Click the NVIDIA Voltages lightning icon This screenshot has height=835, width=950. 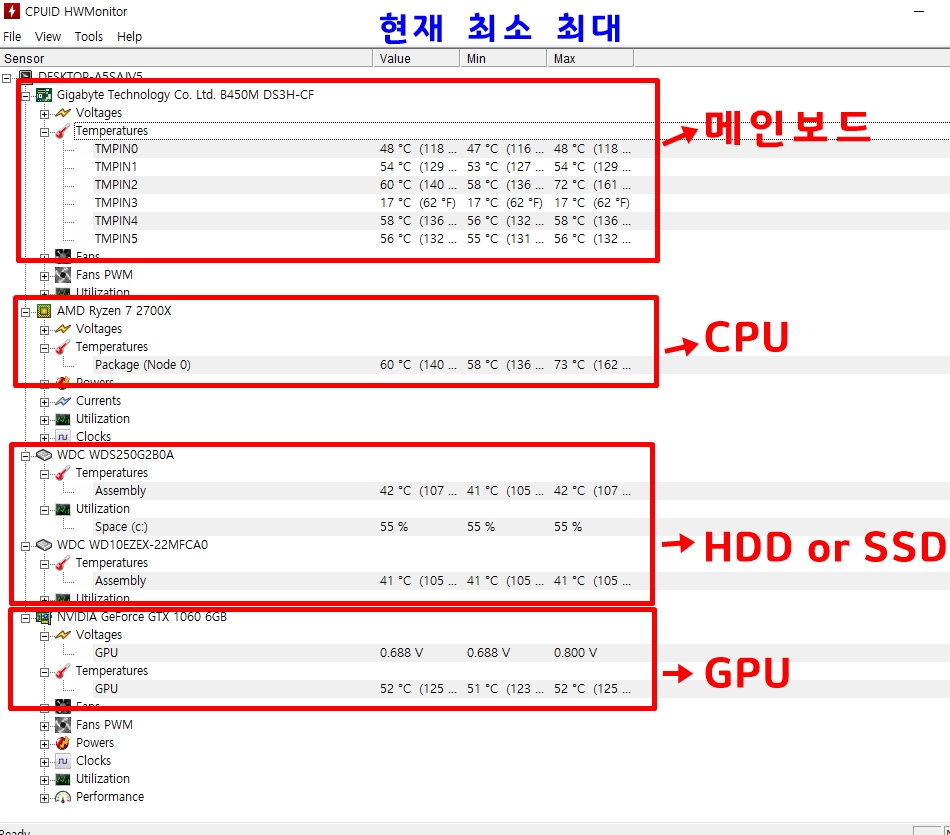pos(63,635)
